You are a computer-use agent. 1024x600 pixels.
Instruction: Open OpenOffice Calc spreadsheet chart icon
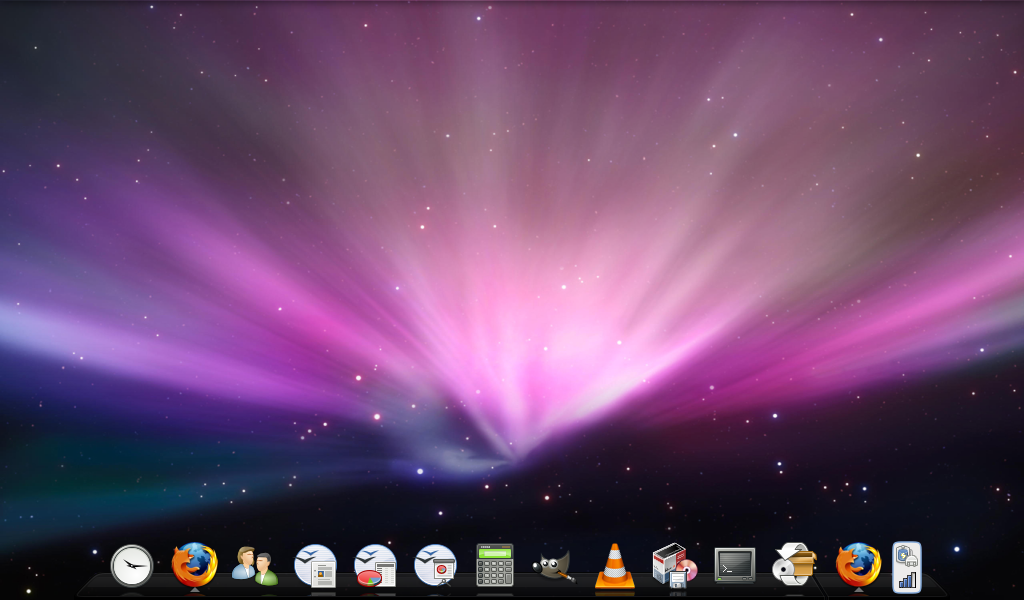tap(376, 565)
